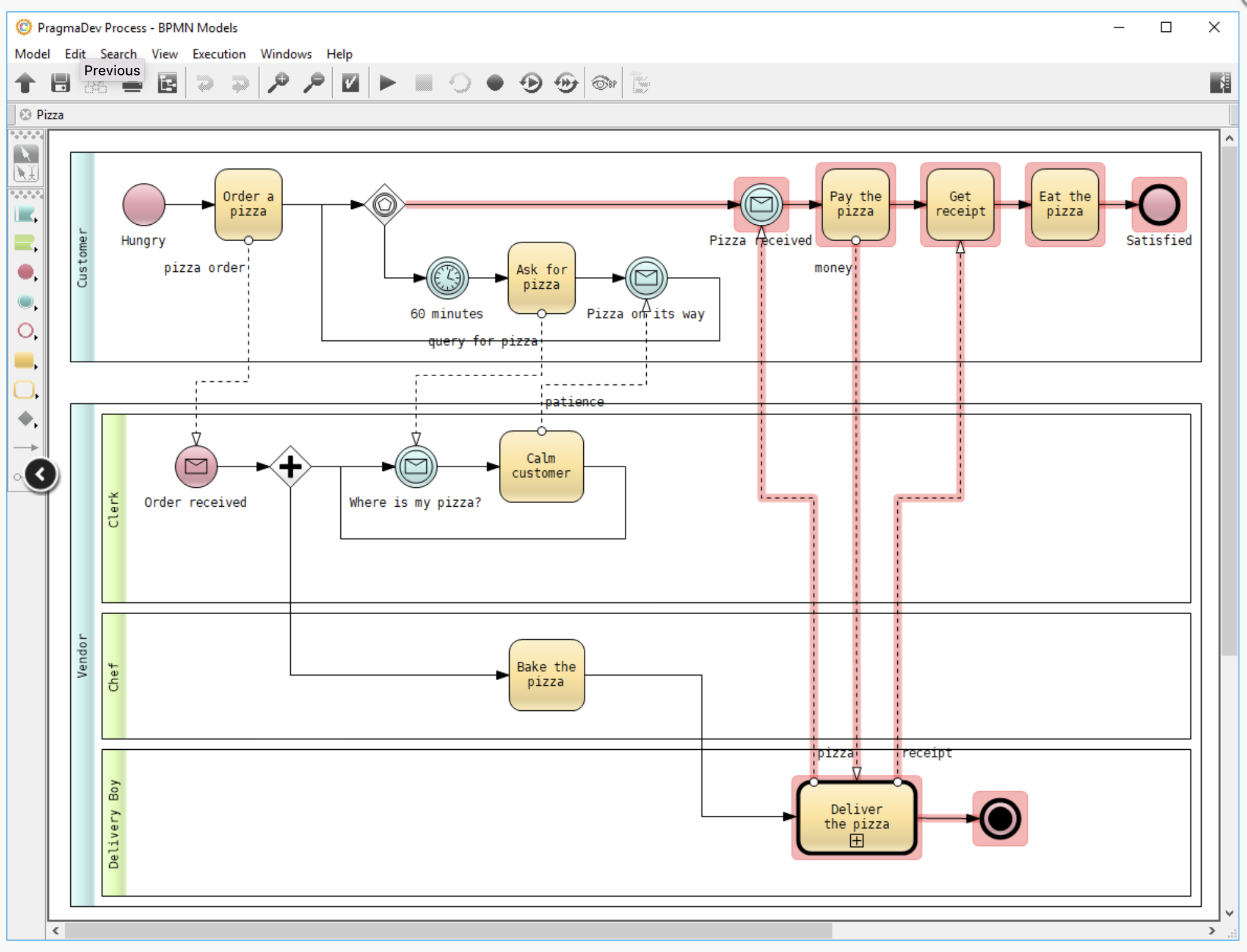Click the check model checkmark icon
Viewport: 1247px width, 952px height.
point(350,83)
